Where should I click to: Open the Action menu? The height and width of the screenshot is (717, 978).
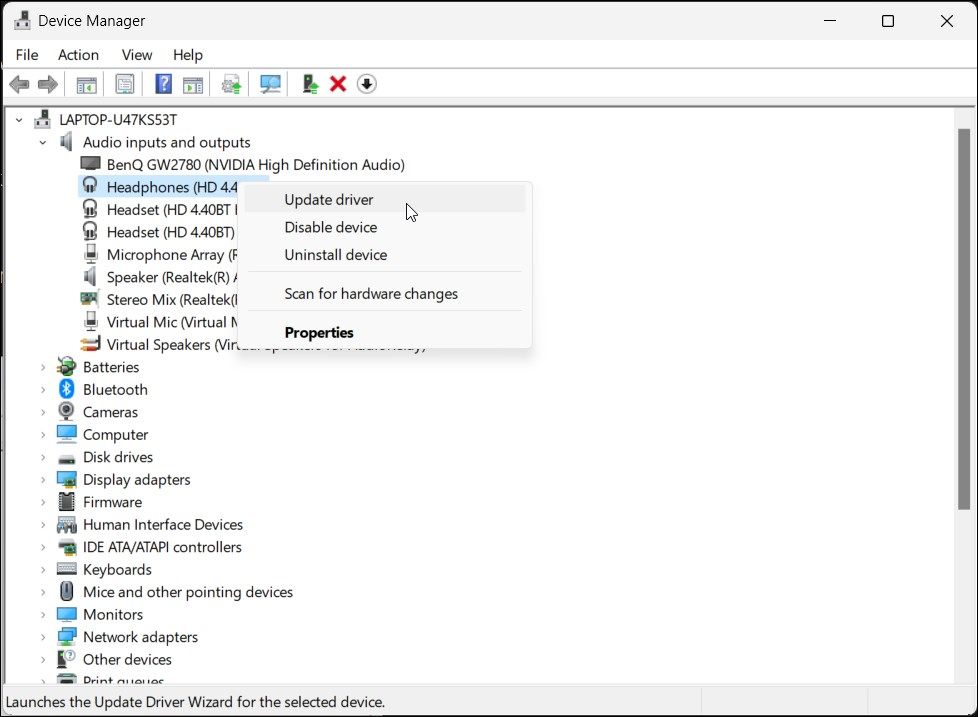click(x=78, y=55)
